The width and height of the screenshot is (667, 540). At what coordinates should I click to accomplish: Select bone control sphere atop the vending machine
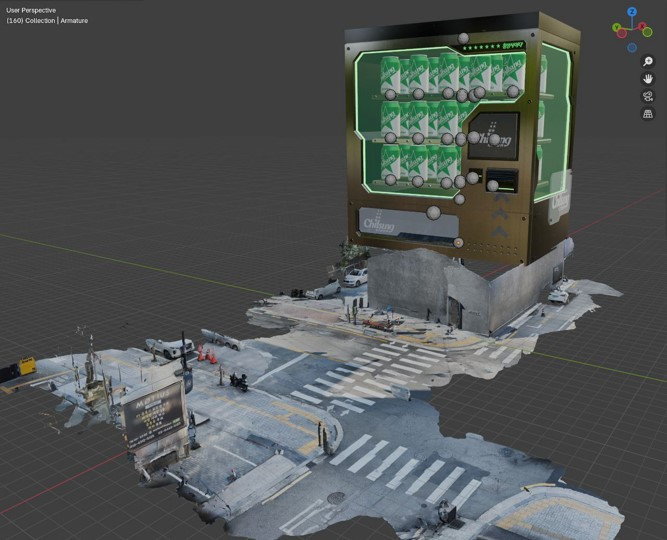click(x=463, y=38)
